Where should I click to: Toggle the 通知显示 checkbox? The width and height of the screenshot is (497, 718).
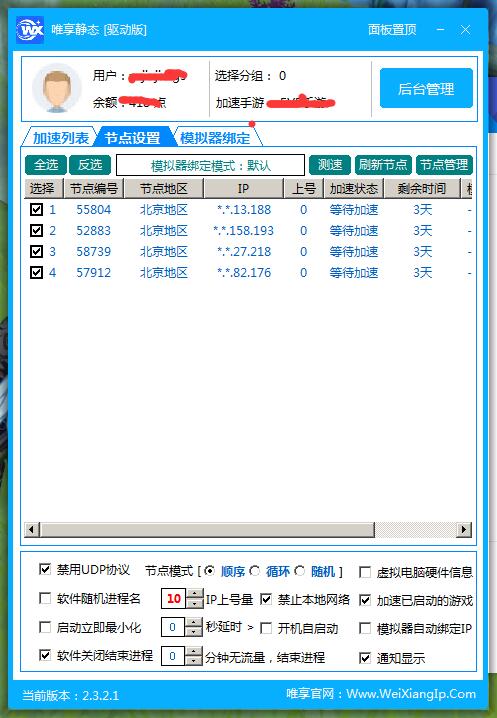365,658
